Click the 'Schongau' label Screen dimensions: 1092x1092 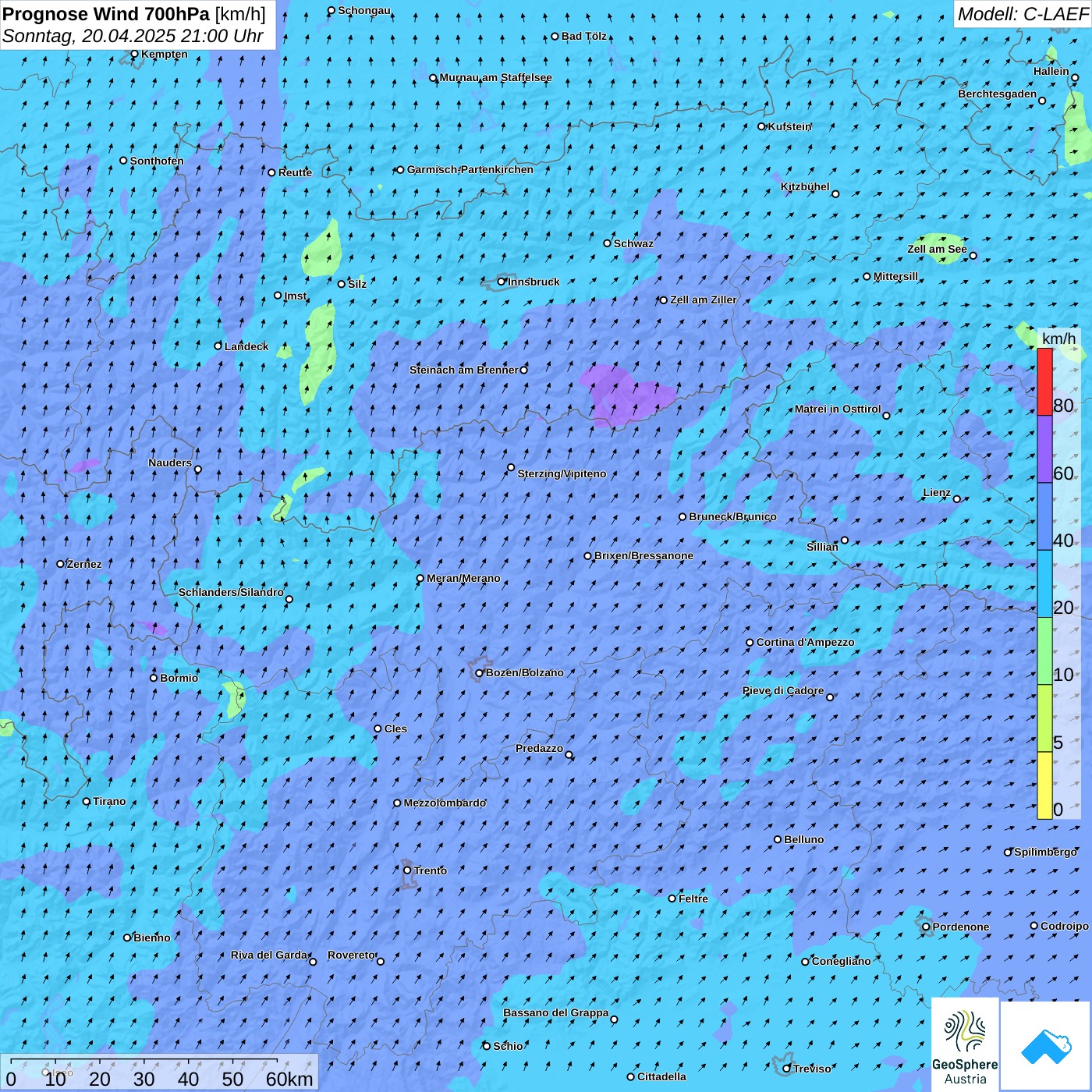point(364,10)
